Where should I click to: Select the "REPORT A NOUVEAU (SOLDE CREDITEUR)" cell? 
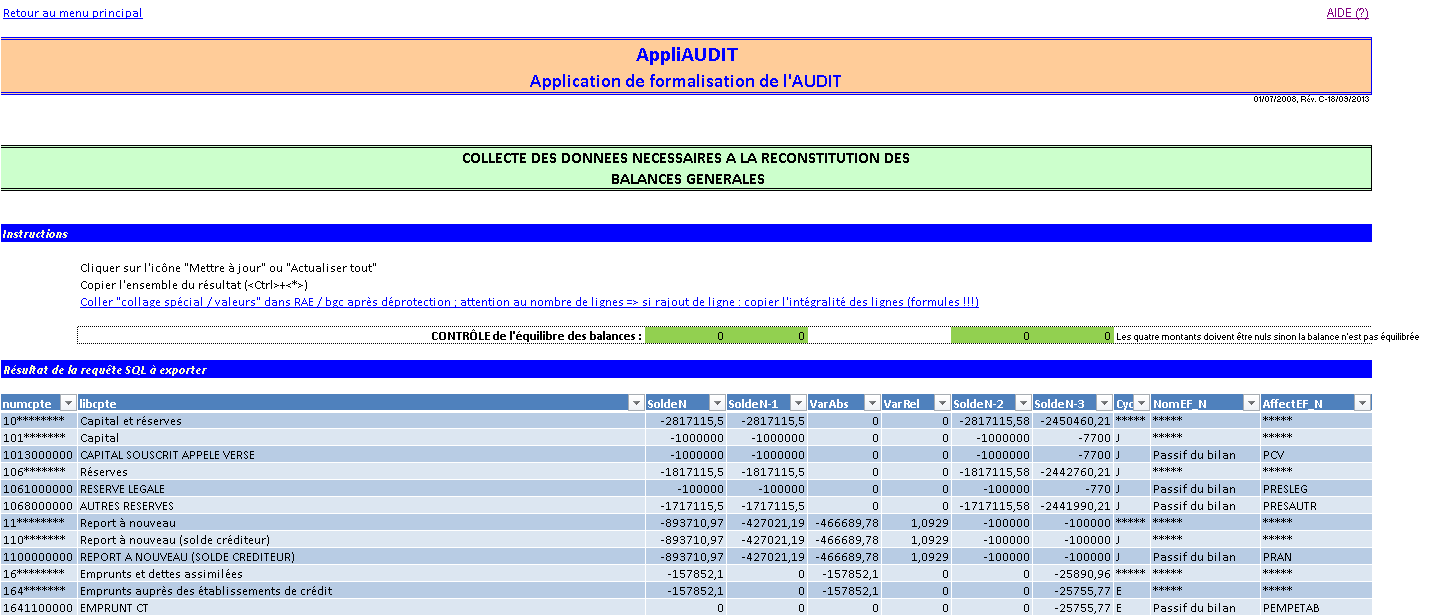(361, 557)
